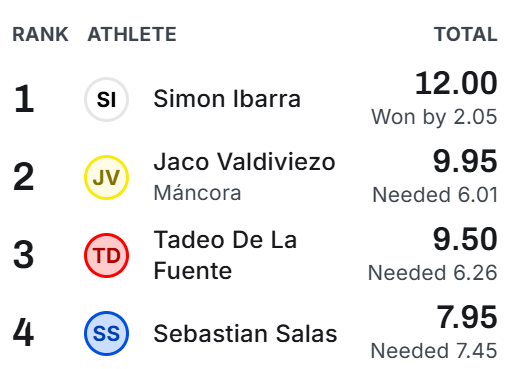
Task: Sort by the ATHLETE column header
Action: [x=132, y=34]
